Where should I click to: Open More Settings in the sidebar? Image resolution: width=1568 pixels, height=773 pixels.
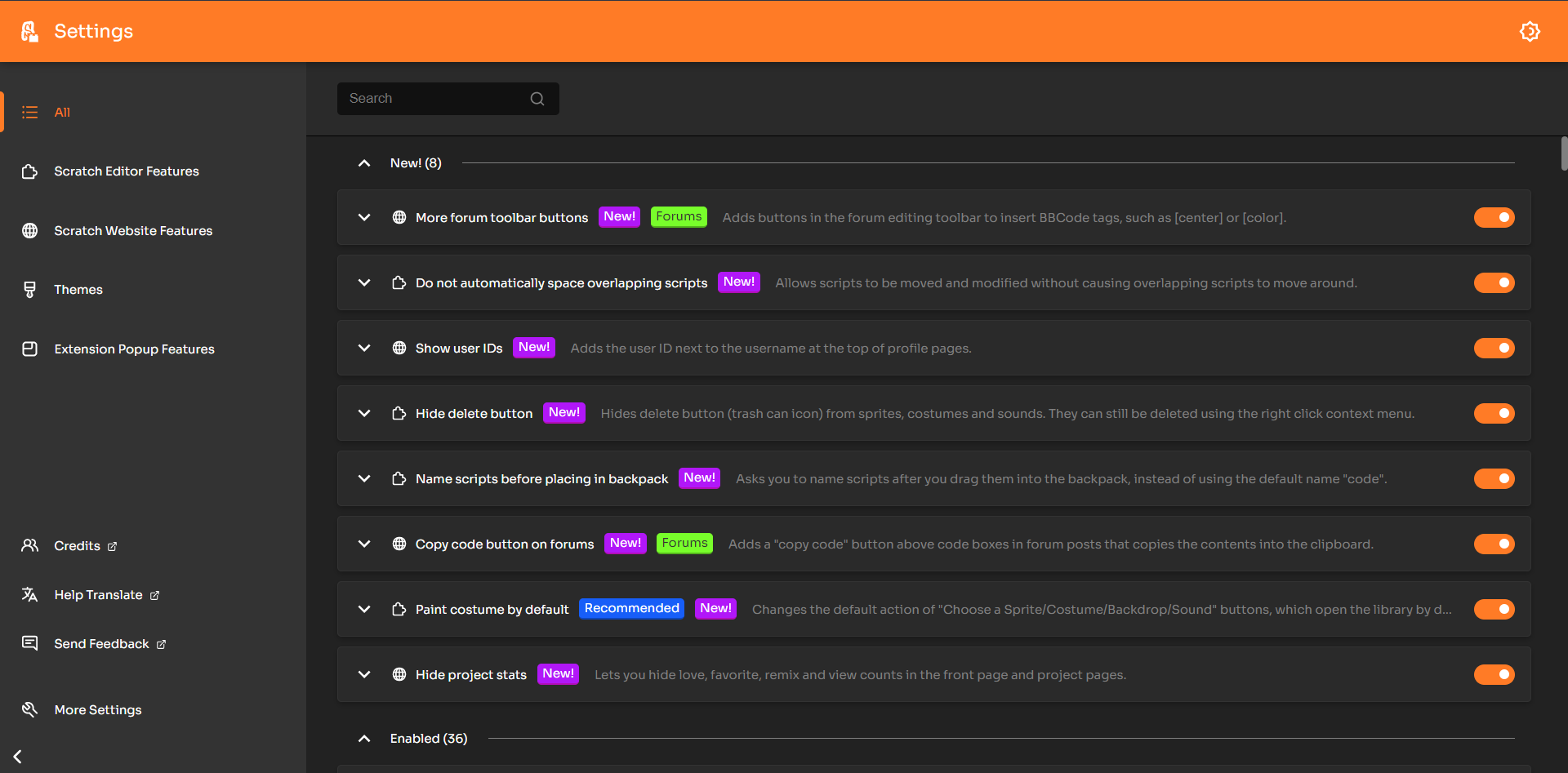coord(97,709)
